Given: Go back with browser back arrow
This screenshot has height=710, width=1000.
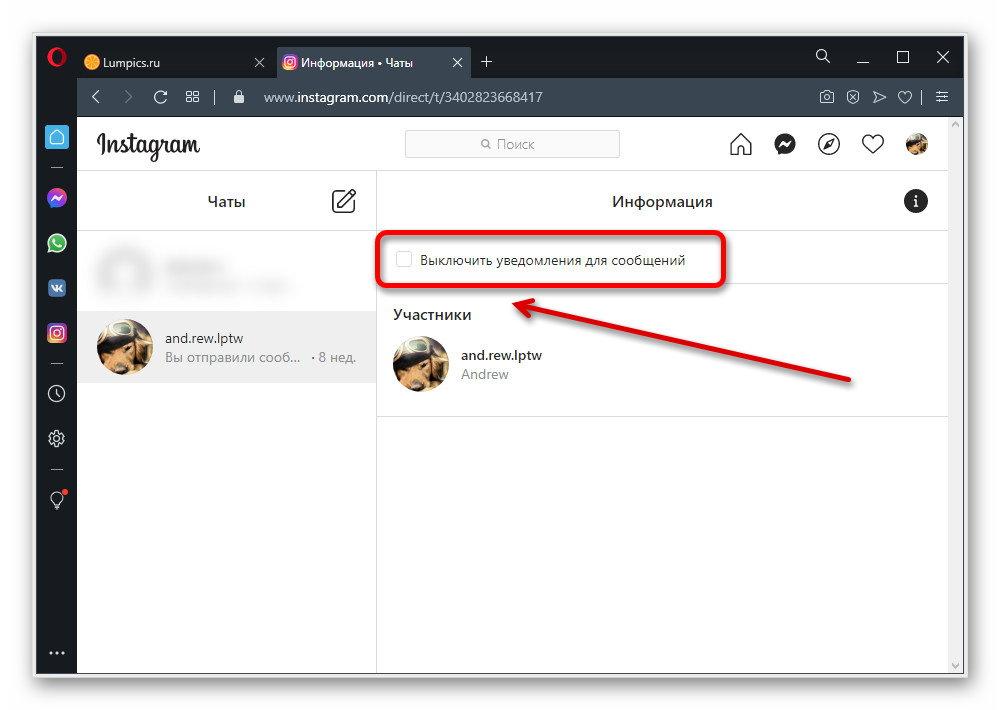Looking at the screenshot, I should [96, 97].
